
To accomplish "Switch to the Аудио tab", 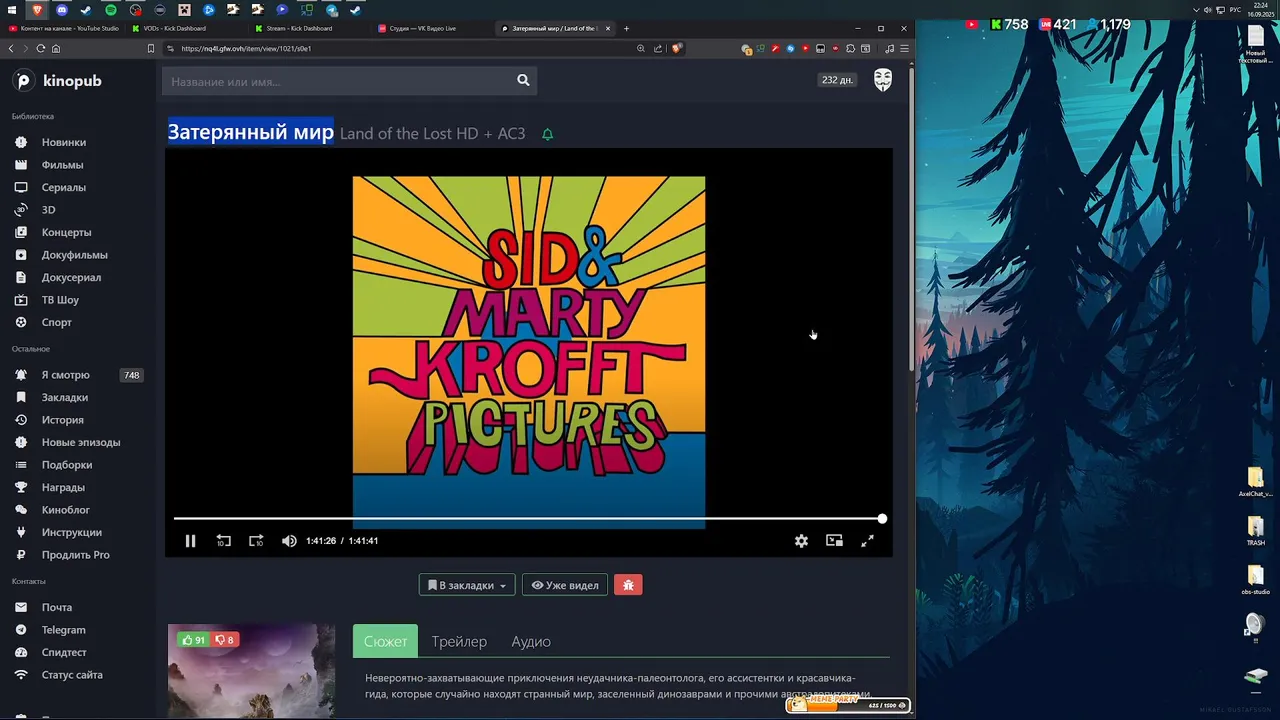I will coord(531,641).
